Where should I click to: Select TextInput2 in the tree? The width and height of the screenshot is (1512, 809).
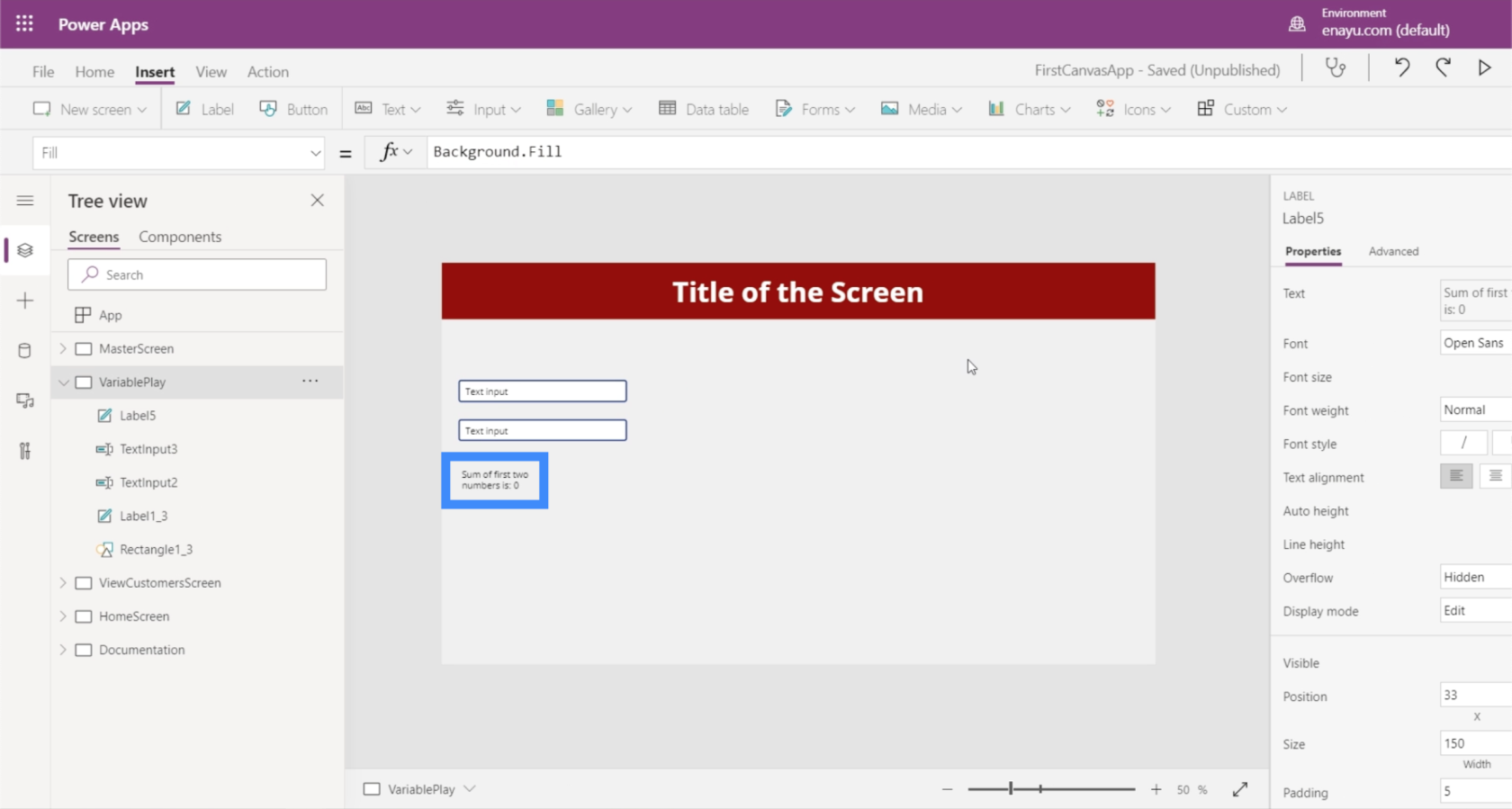148,482
